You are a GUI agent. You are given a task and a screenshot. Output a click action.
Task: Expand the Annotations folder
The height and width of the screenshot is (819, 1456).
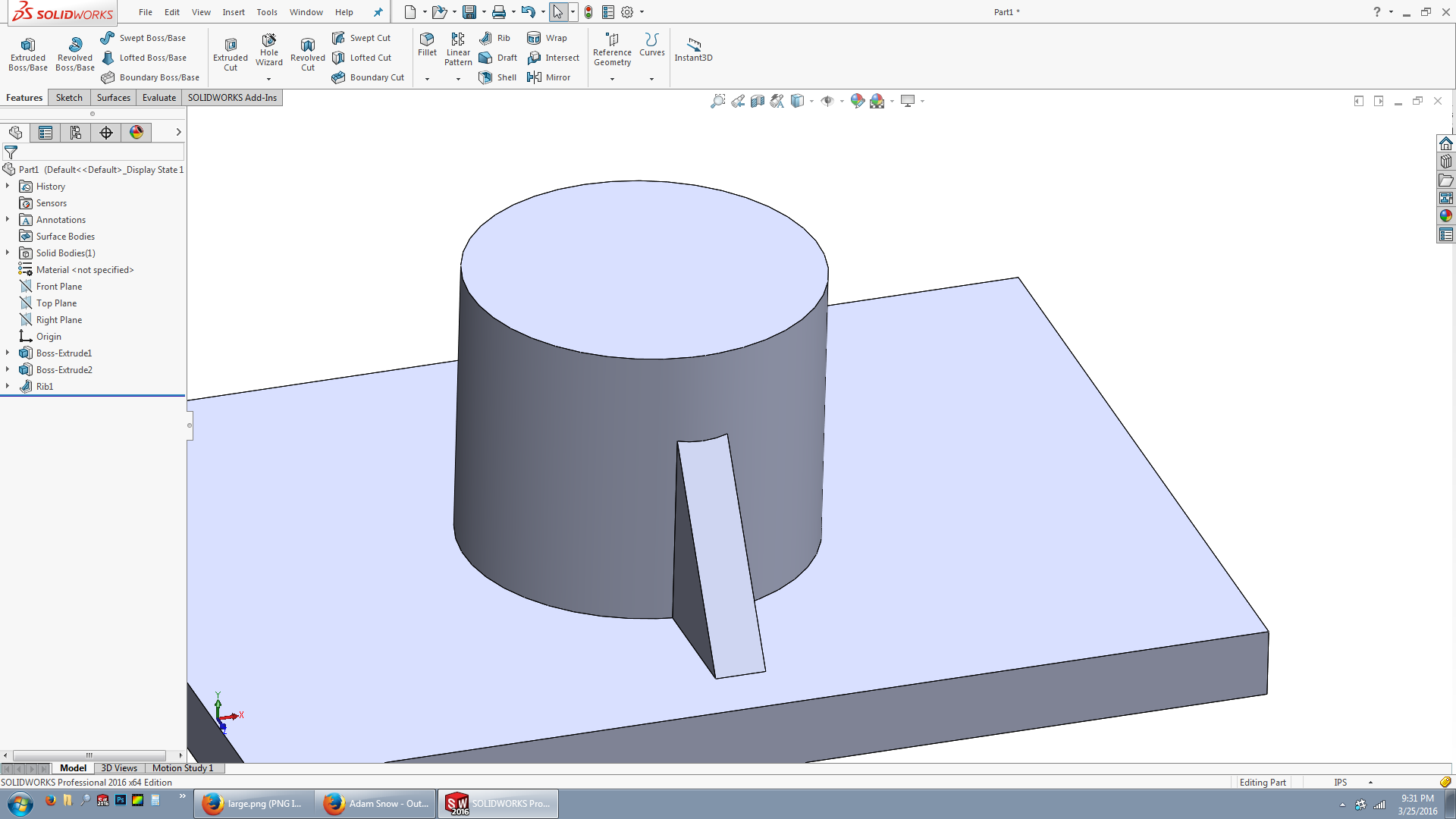8,219
